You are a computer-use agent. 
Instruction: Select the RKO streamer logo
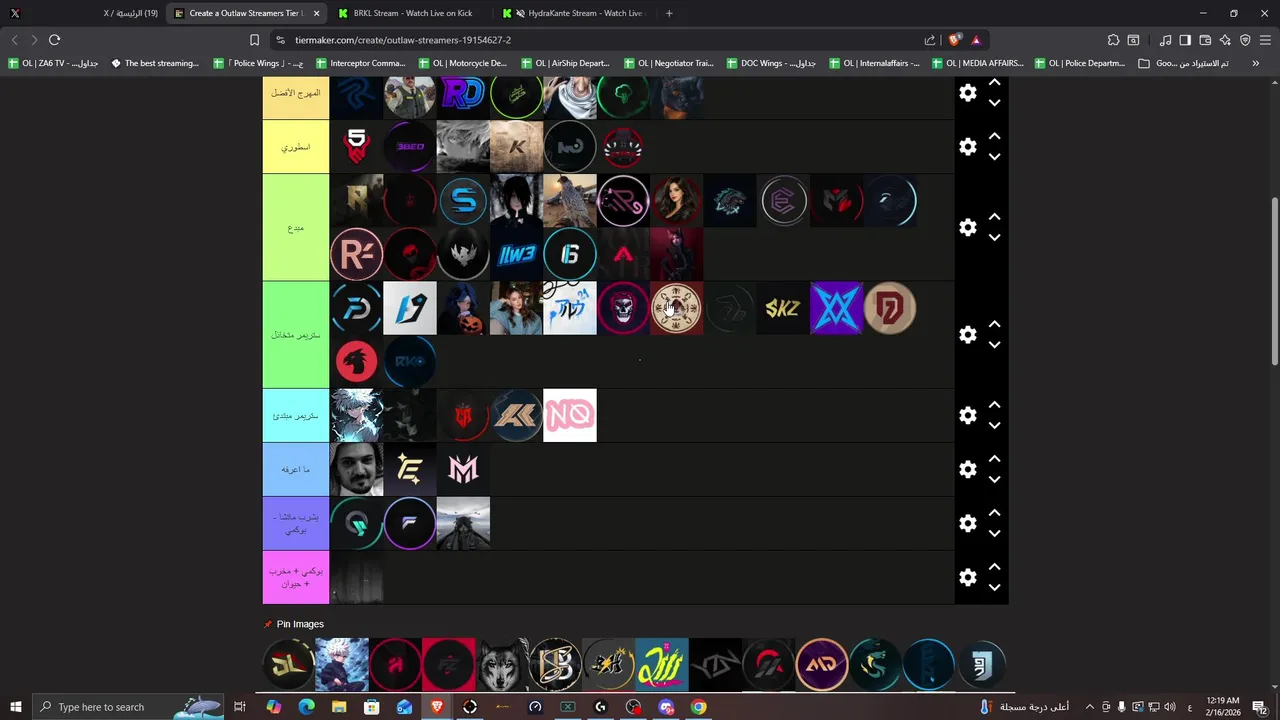(x=410, y=362)
